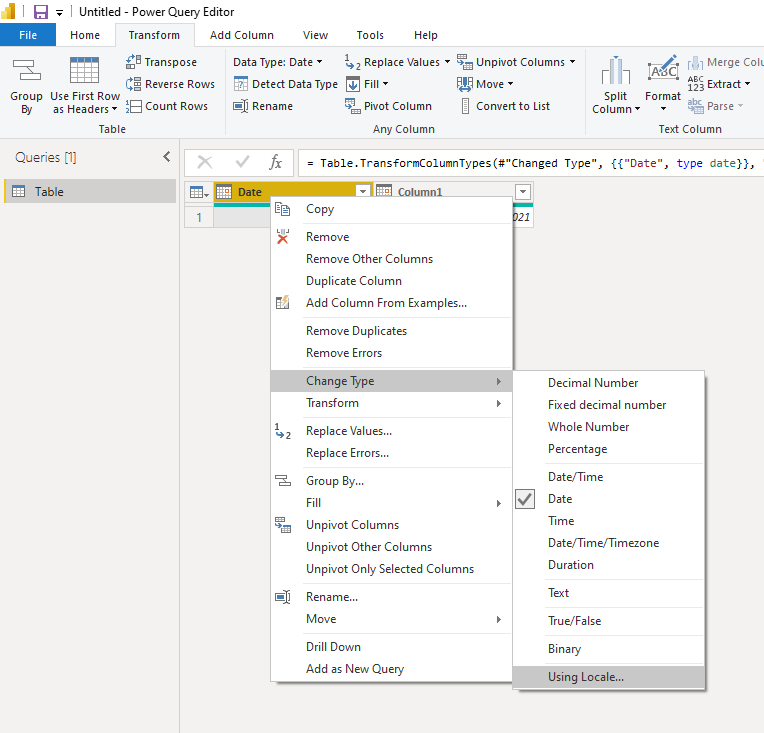This screenshot has height=733, width=764.
Task: Choose Fixed decimal number type
Action: point(609,405)
